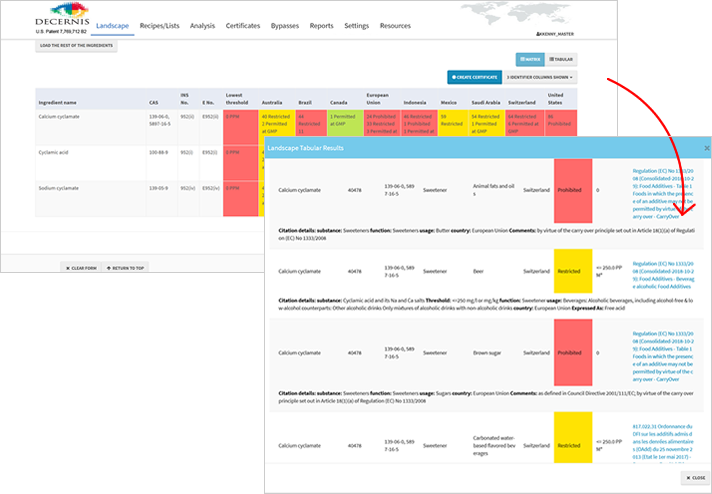
Task: Open the Analysis menu
Action: (x=203, y=26)
